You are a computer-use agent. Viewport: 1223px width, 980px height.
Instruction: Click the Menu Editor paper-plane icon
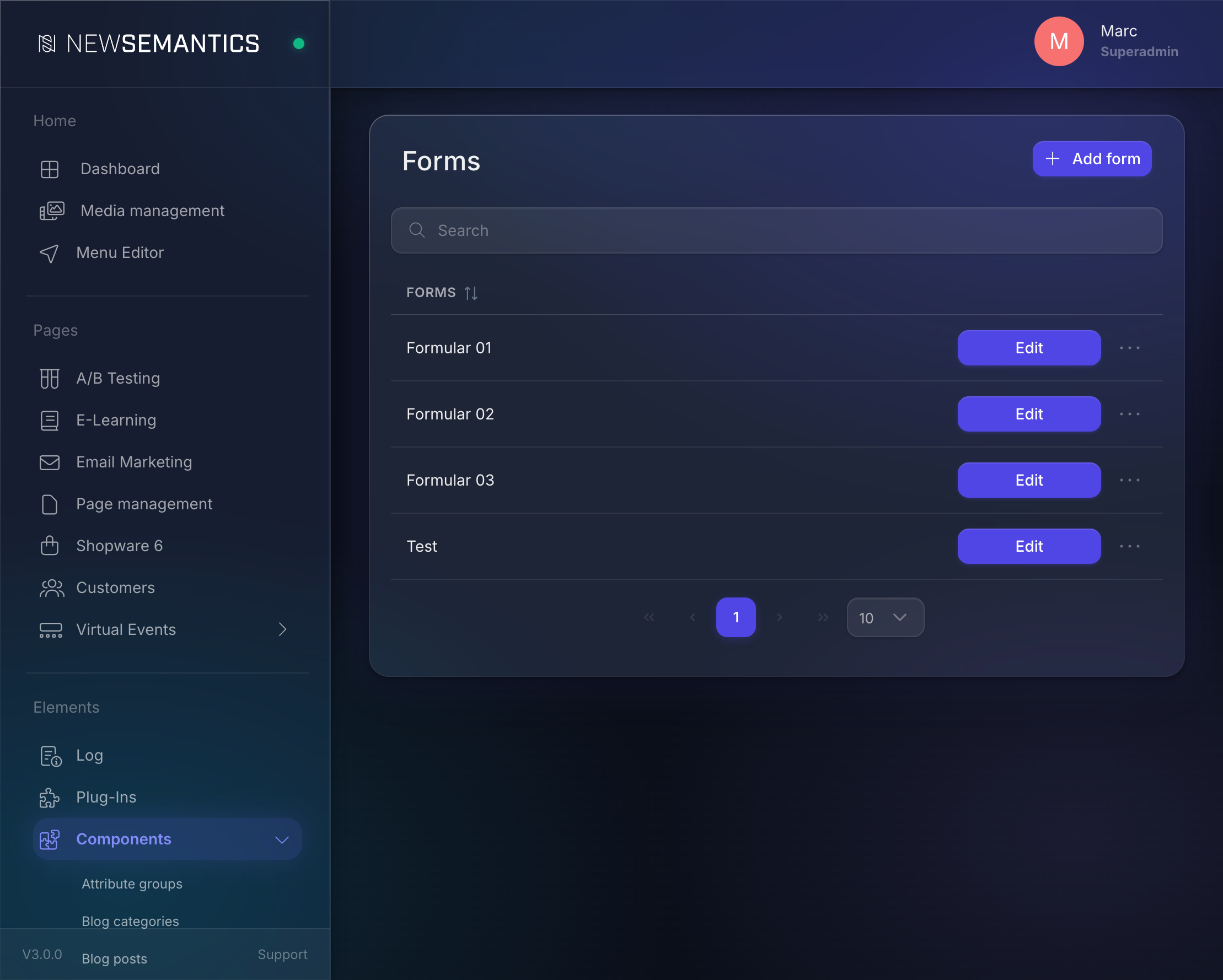[x=50, y=253]
